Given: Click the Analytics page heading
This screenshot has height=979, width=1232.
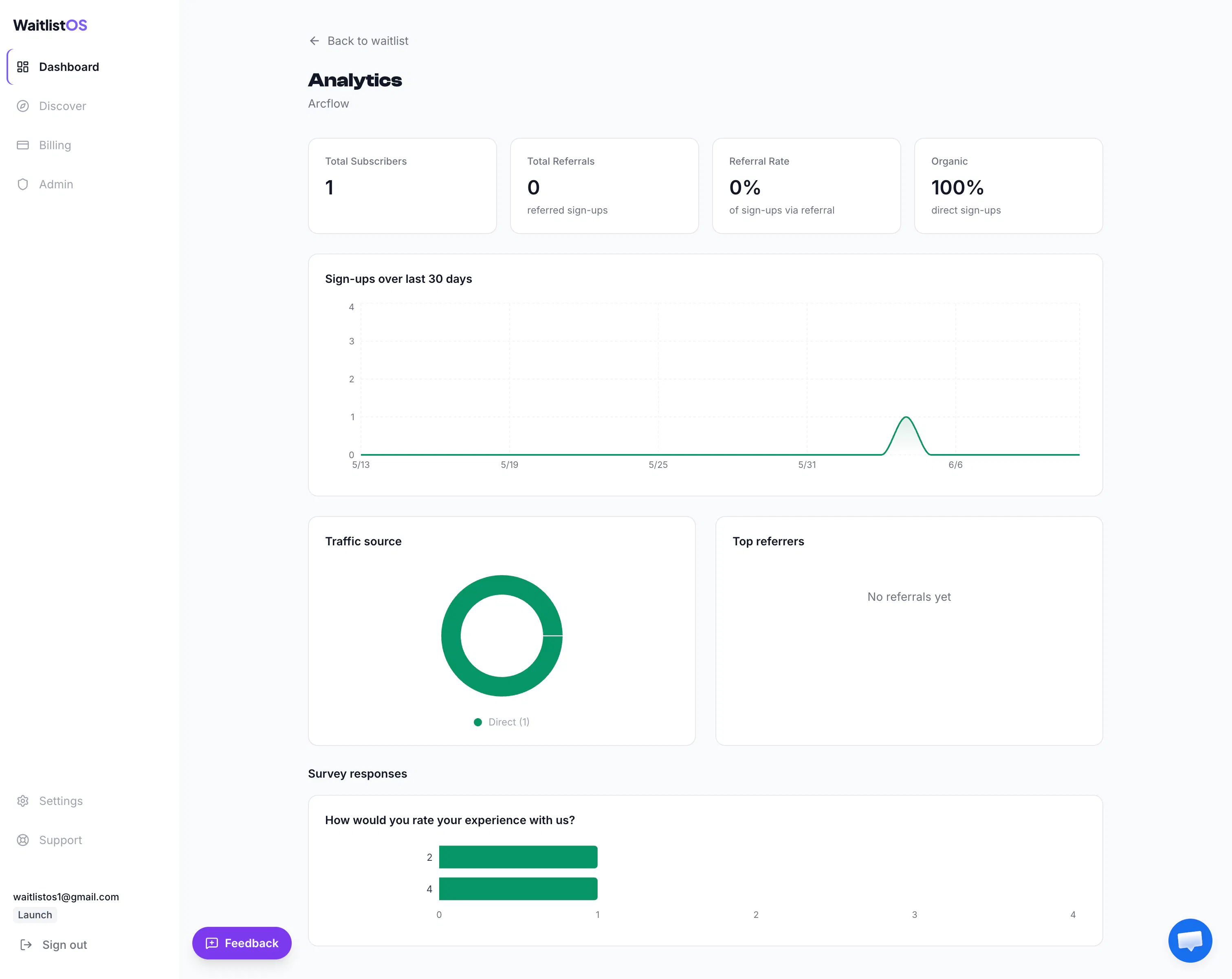Looking at the screenshot, I should 355,80.
